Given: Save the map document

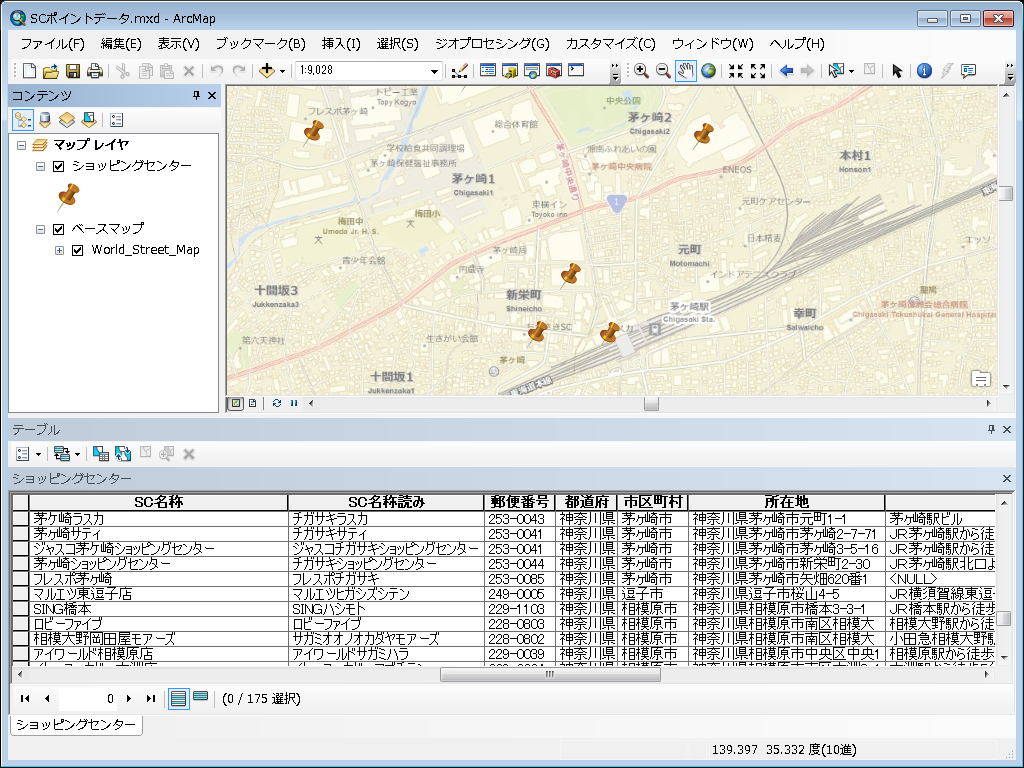Looking at the screenshot, I should click(x=73, y=71).
